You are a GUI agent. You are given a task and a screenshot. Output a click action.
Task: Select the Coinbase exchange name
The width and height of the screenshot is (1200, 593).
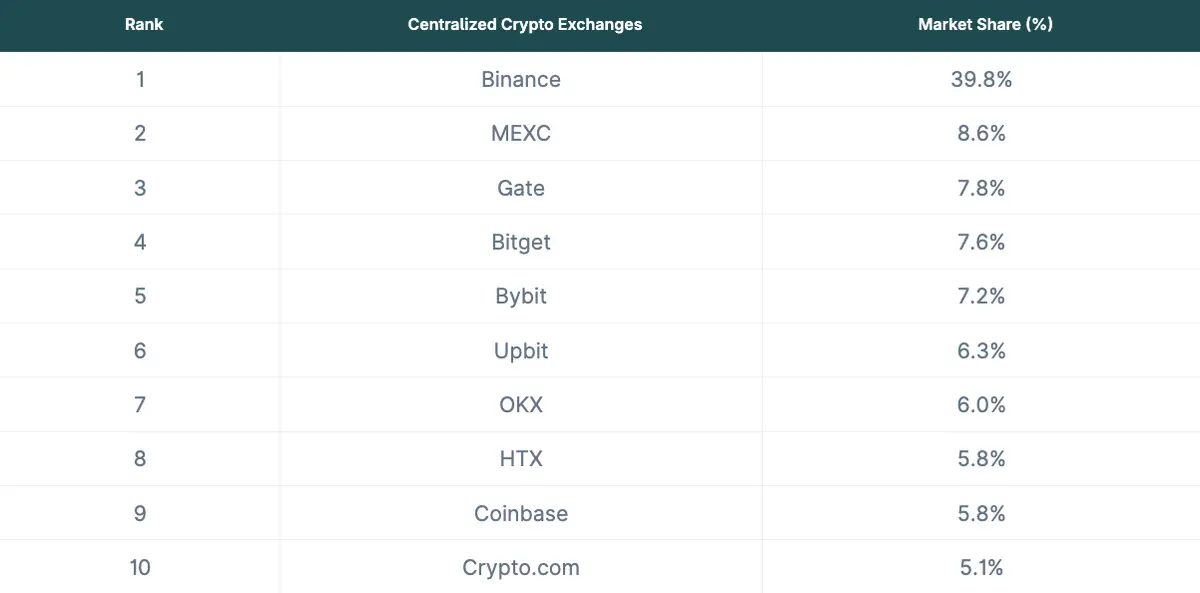[x=521, y=513]
